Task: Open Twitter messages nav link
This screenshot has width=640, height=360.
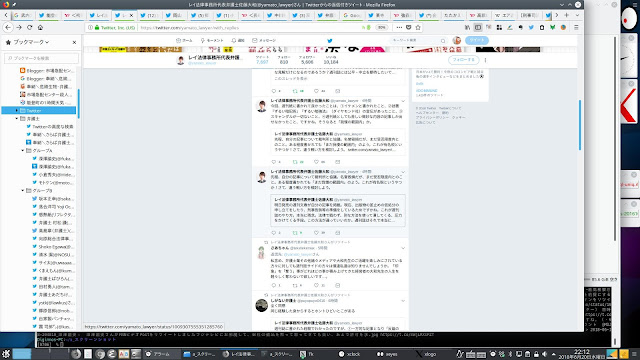Action: pyautogui.click(x=264, y=40)
